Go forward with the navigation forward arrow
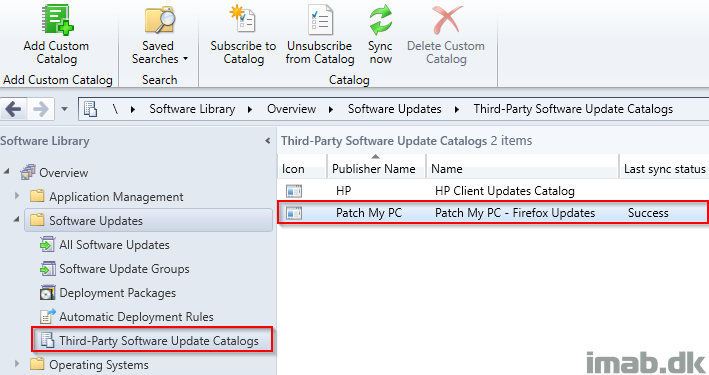This screenshot has height=375, width=709. (41, 109)
